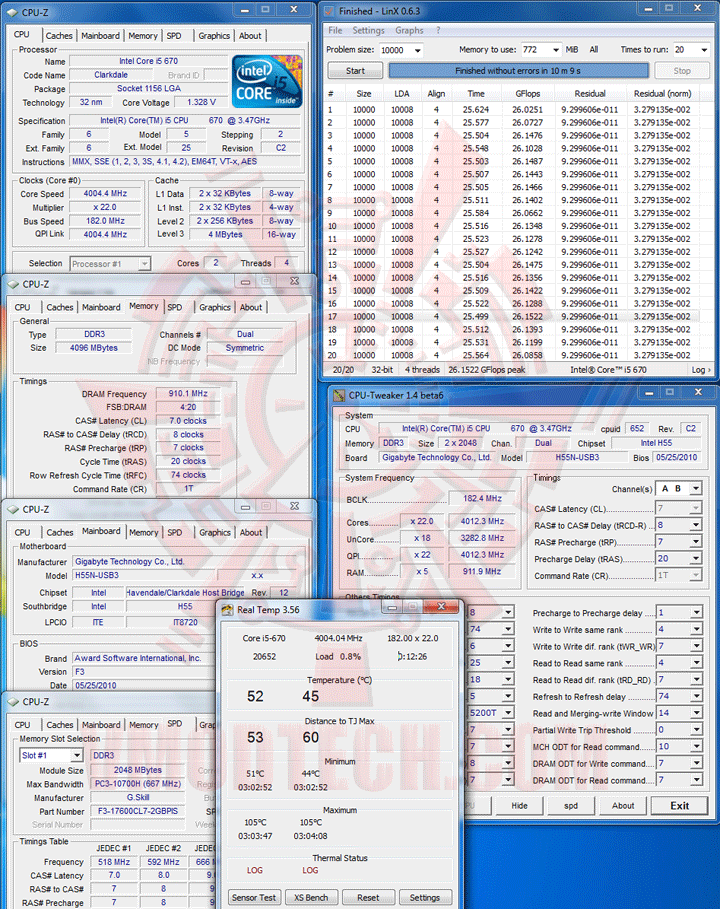Open Read and Merging-write Window dropdown
Screen dimensions: 720x909
point(696,713)
